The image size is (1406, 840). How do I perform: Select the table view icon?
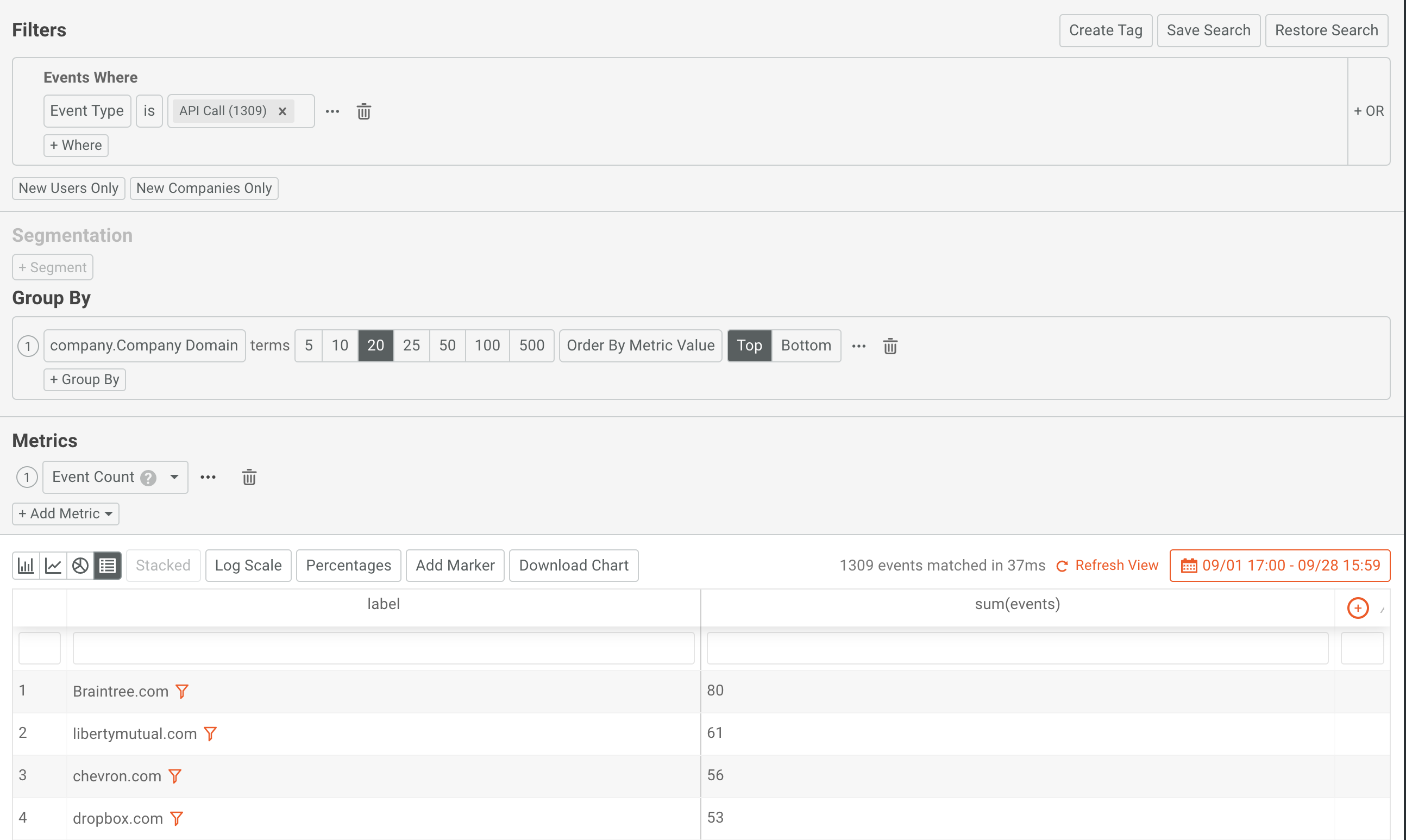(107, 565)
